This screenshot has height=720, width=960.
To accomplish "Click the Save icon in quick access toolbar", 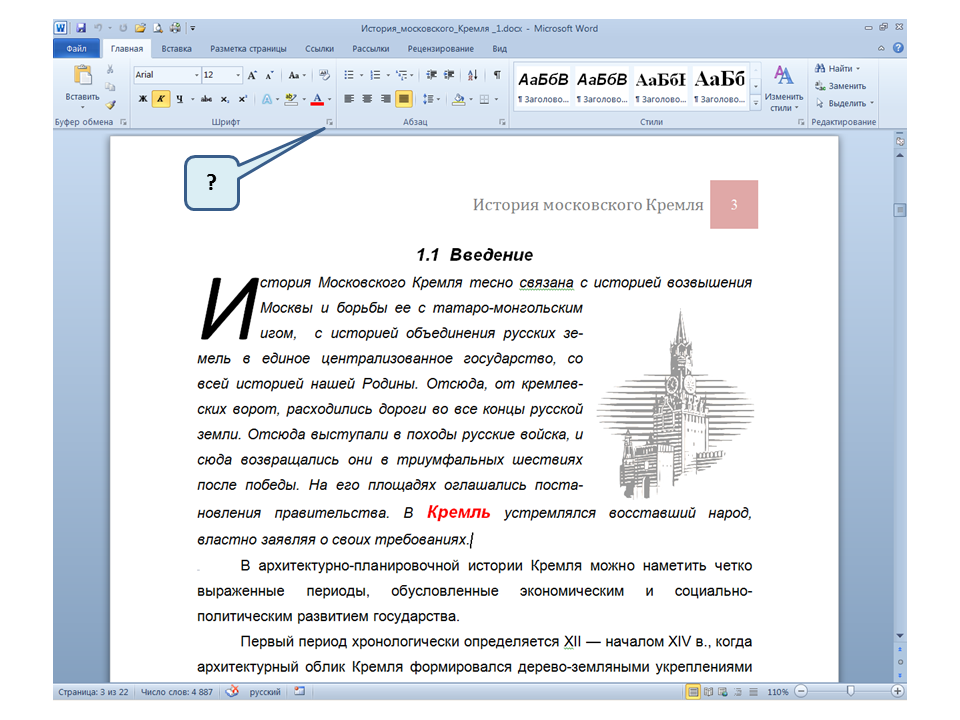I will [x=80, y=29].
